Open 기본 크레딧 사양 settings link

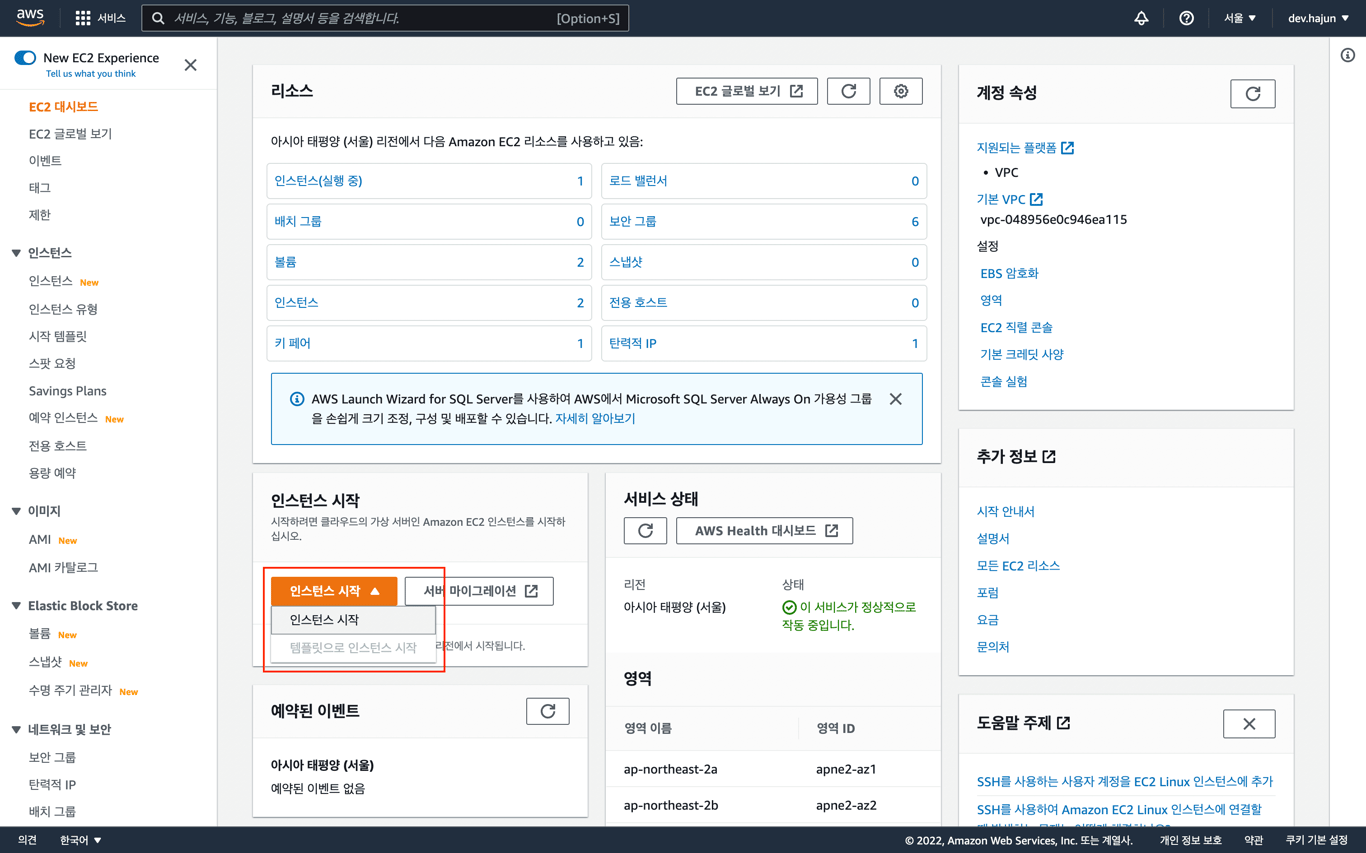click(x=1022, y=354)
